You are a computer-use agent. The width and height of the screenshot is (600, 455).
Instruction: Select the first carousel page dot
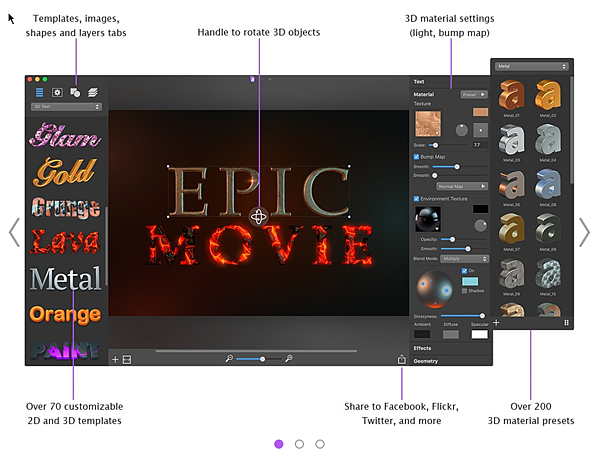coord(279,444)
